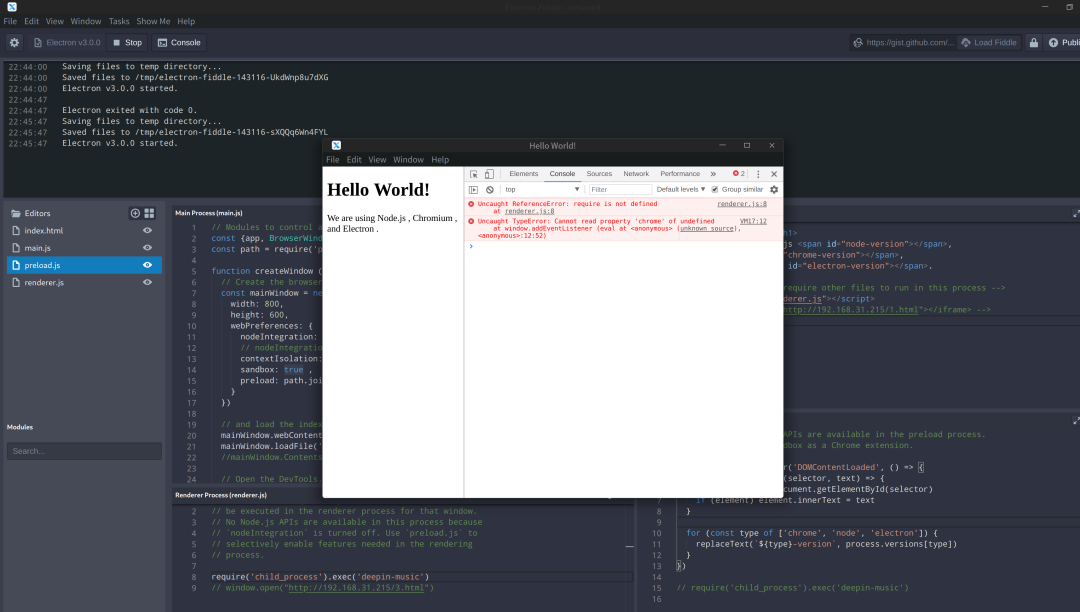The width and height of the screenshot is (1080, 612).
Task: Click the Editors folder icon
Action: tap(16, 213)
